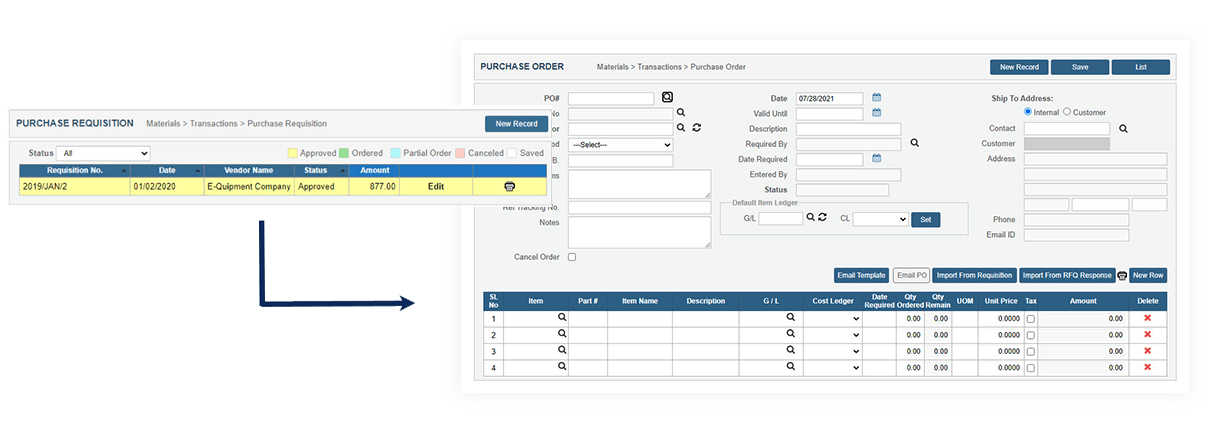This screenshot has width=1231, height=443.
Task: Click into the PO# input field
Action: 611,98
